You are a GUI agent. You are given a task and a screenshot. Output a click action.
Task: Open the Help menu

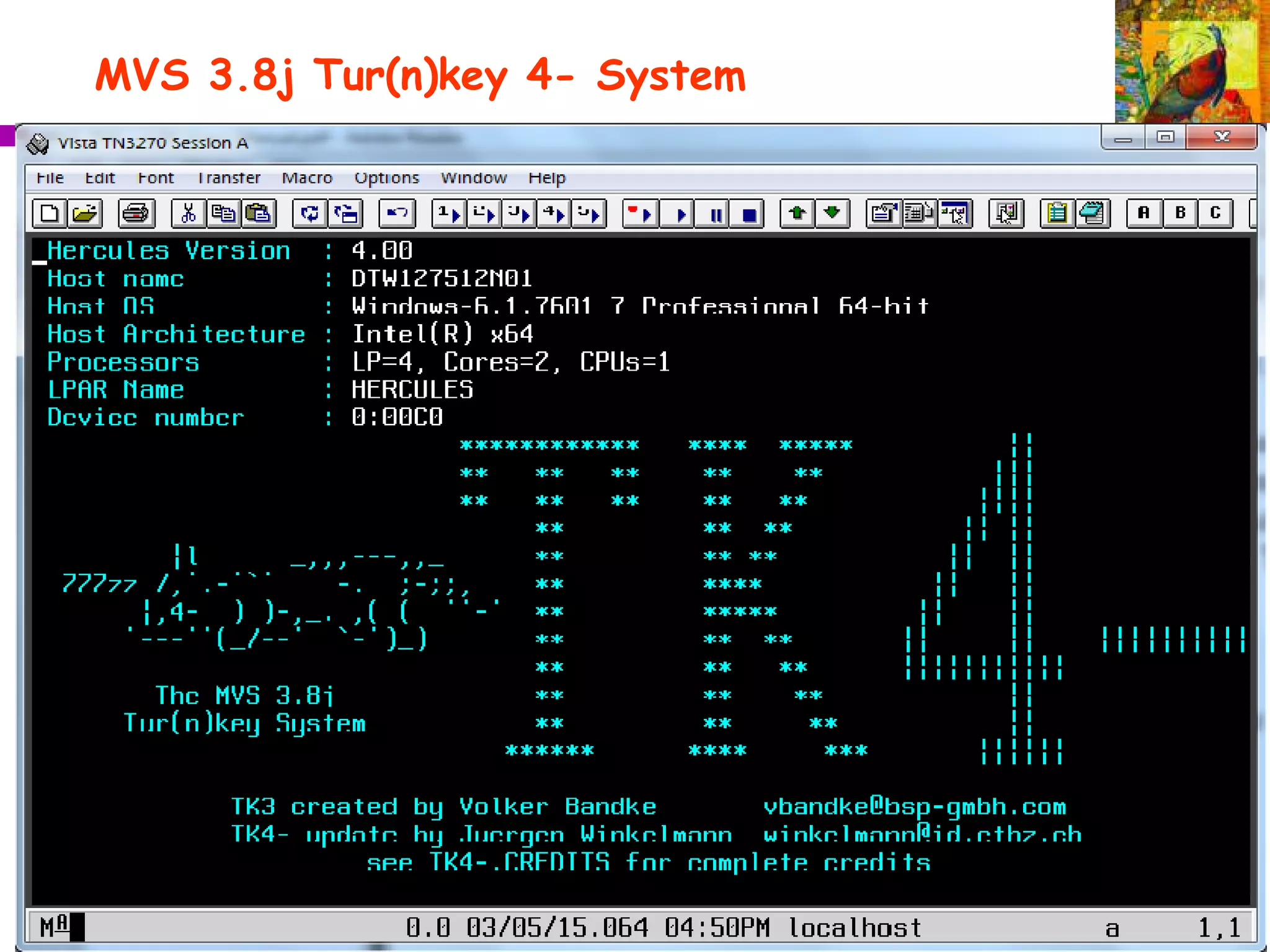click(x=547, y=178)
